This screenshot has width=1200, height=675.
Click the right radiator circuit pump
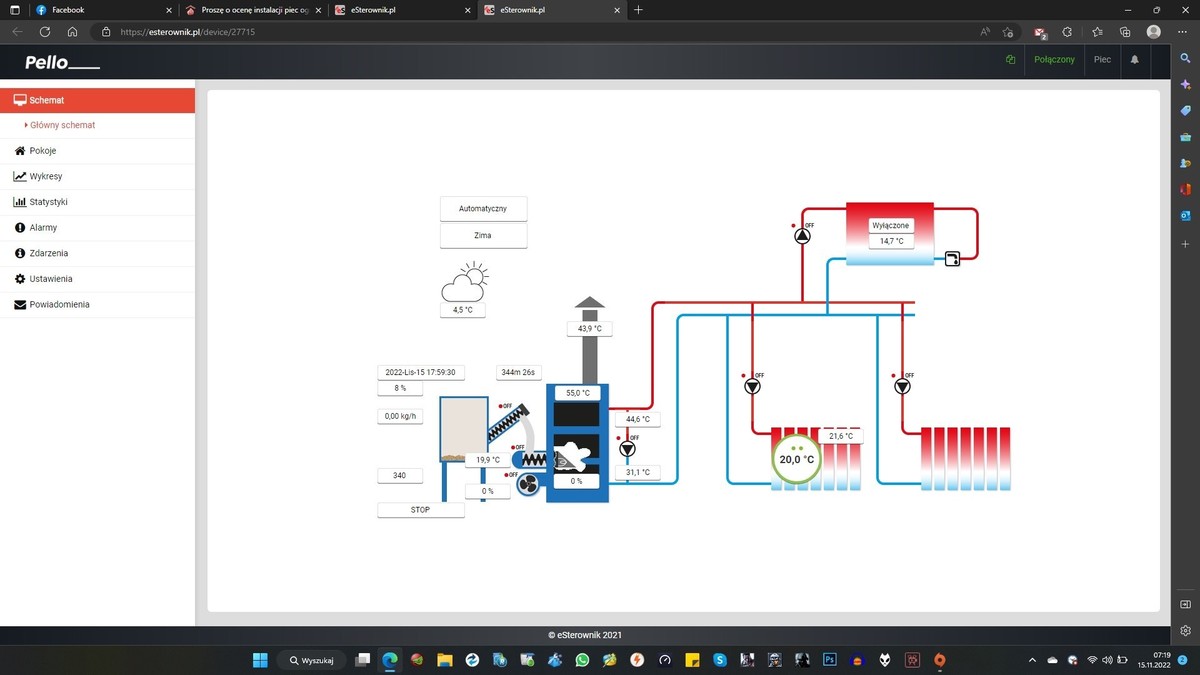click(902, 386)
